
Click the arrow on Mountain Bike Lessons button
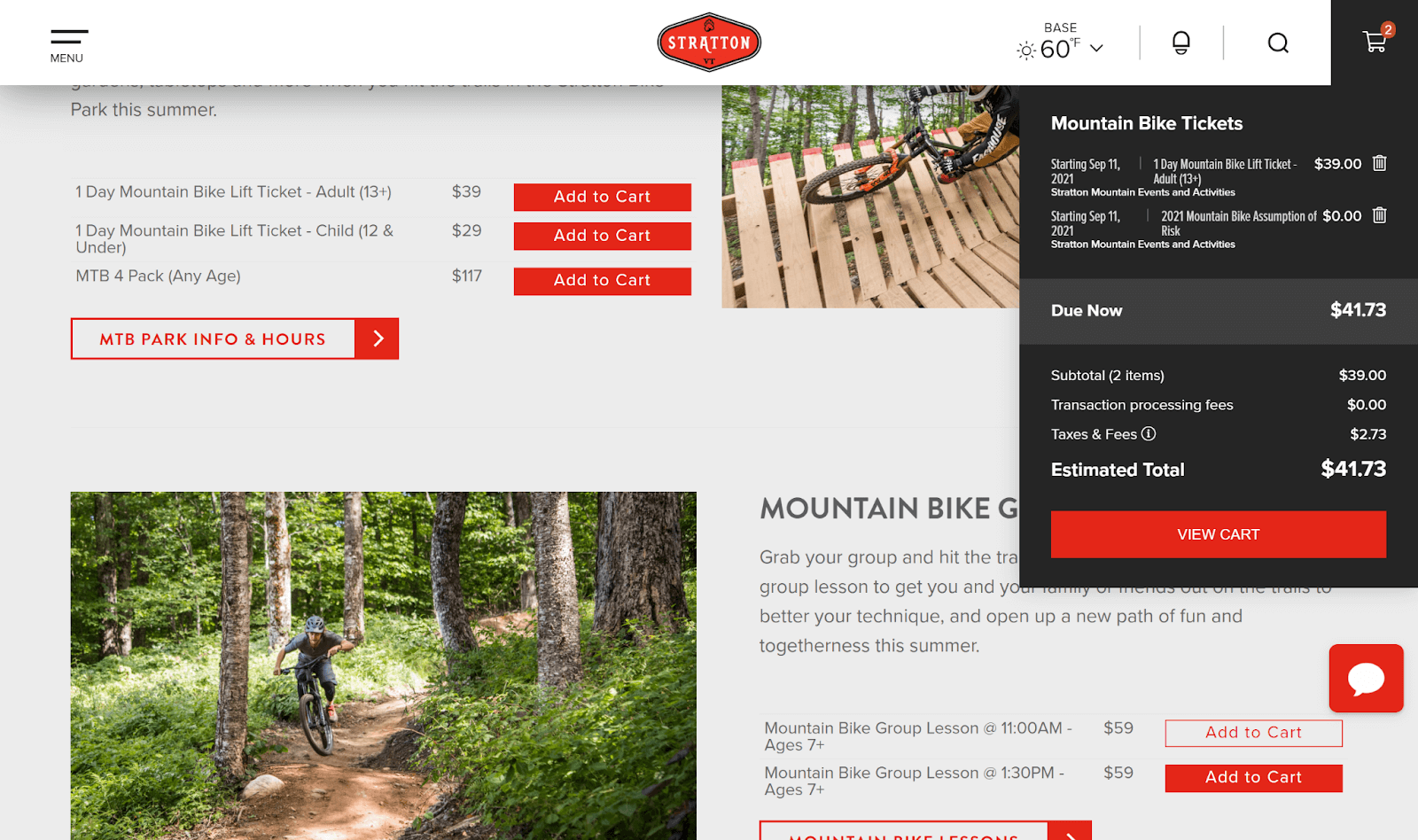pos(1070,831)
